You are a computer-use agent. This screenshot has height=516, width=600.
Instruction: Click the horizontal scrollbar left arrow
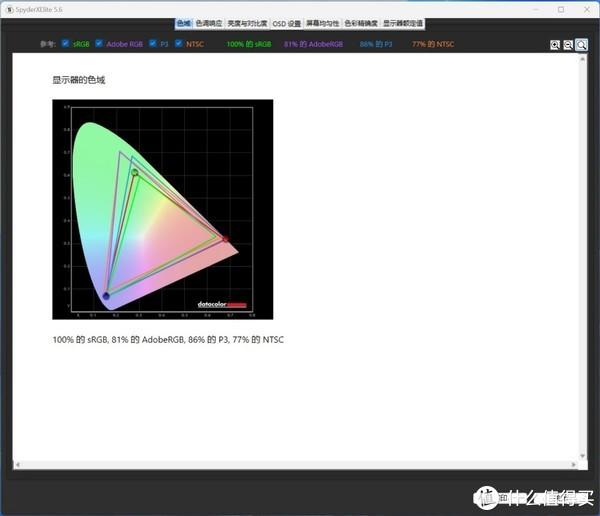(x=17, y=465)
